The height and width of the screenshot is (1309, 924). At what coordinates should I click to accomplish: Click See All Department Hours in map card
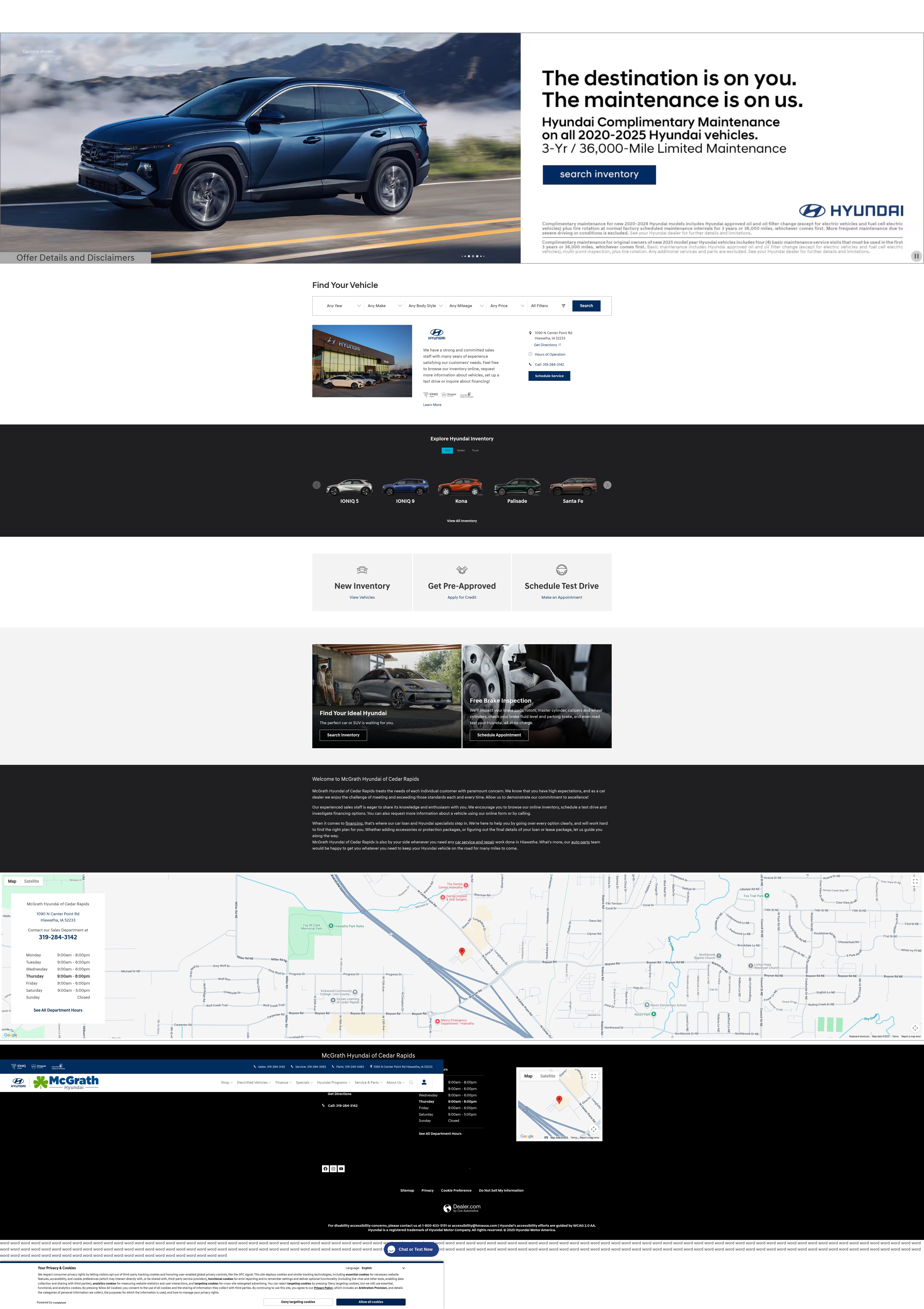58,1010
